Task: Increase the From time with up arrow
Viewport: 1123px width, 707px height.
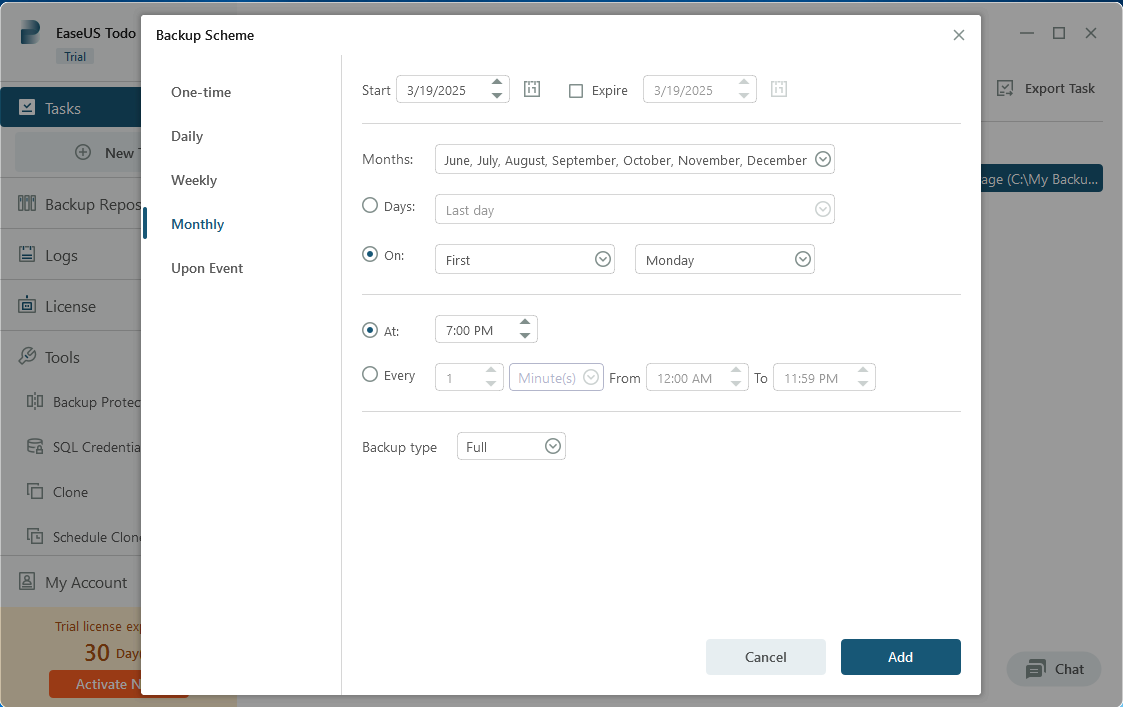Action: pos(736,370)
